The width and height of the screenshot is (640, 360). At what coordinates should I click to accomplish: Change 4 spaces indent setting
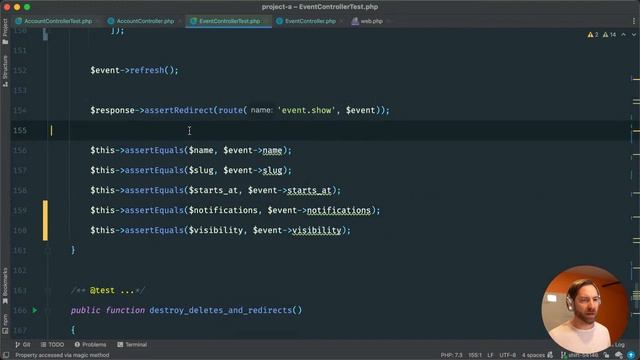point(533,355)
